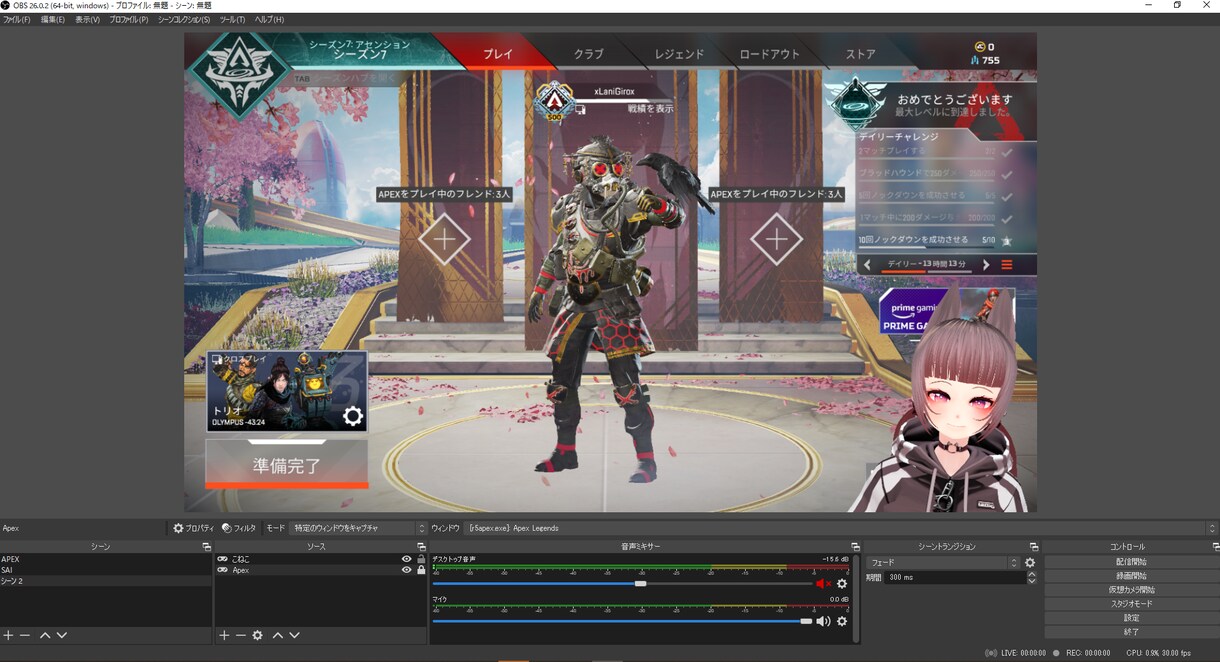Open transition properties gear next to フェード
This screenshot has width=1220, height=662.
click(1030, 563)
